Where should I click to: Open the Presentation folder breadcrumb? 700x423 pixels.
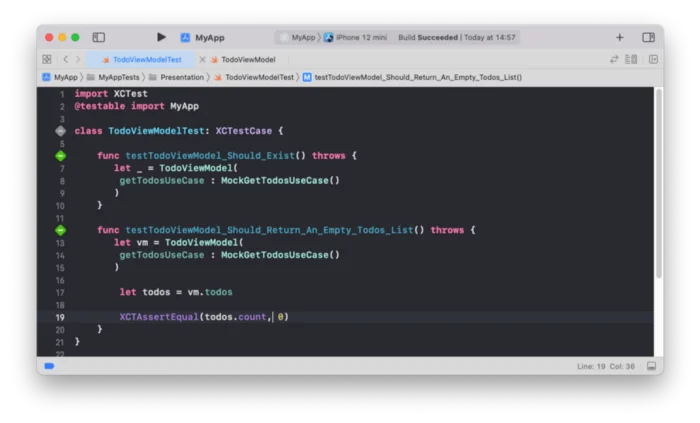[176, 77]
